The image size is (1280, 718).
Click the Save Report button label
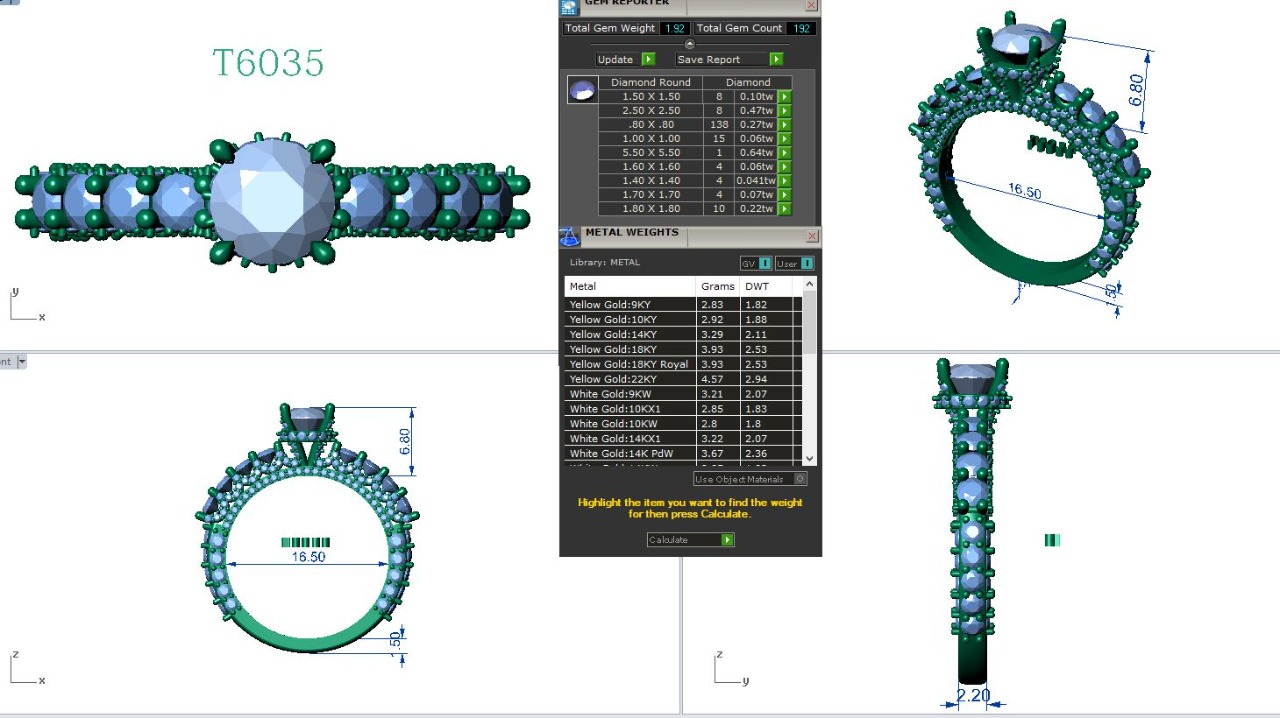[709, 60]
